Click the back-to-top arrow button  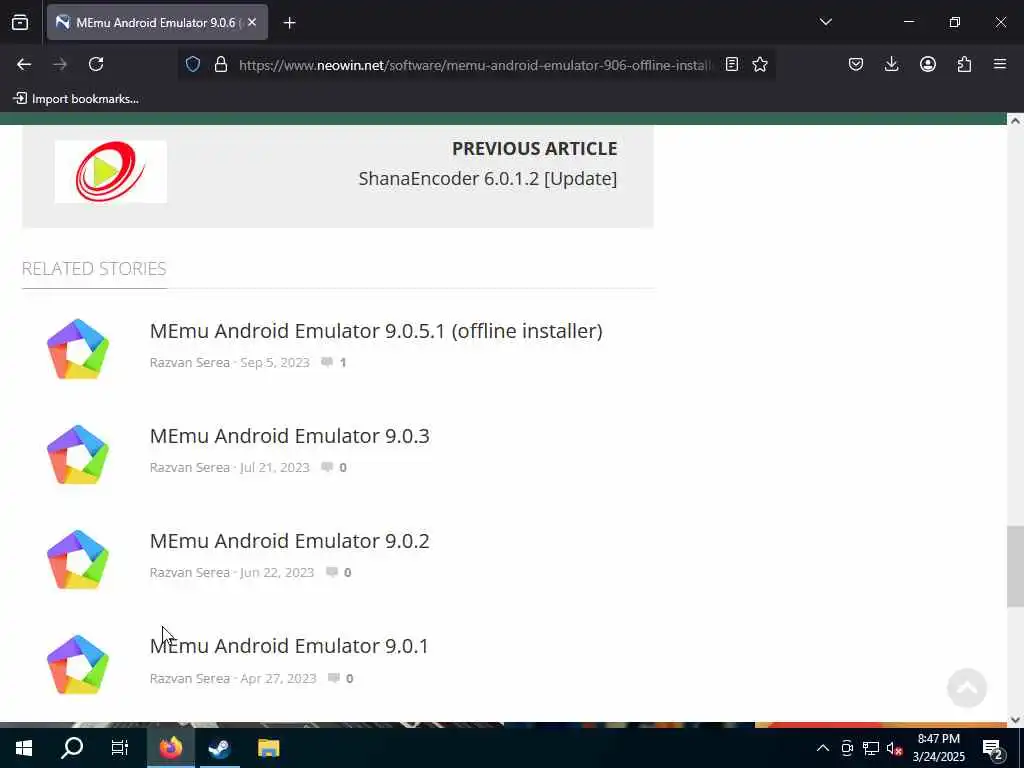967,687
